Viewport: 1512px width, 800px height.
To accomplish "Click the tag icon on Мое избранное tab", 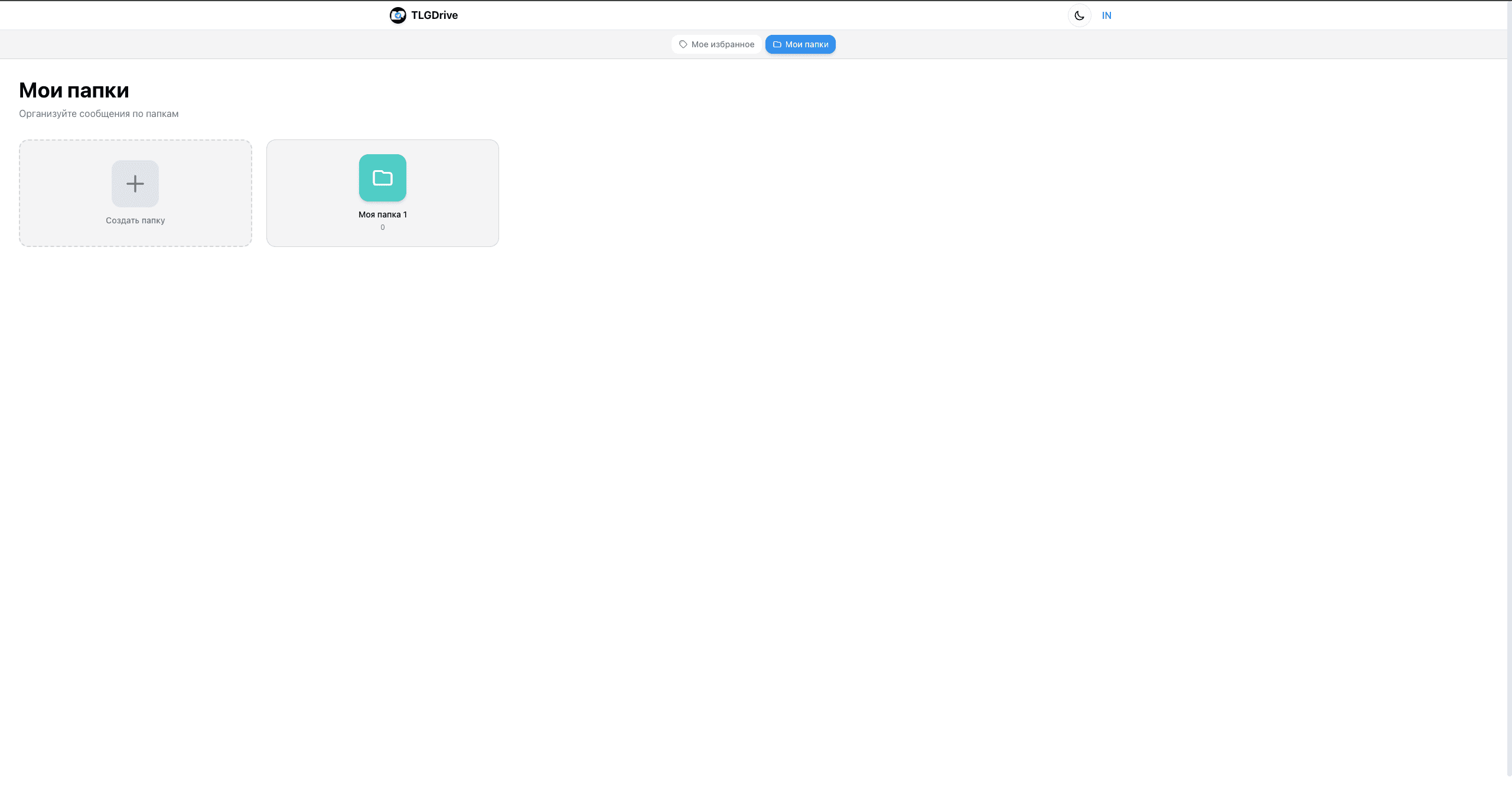I will (683, 44).
